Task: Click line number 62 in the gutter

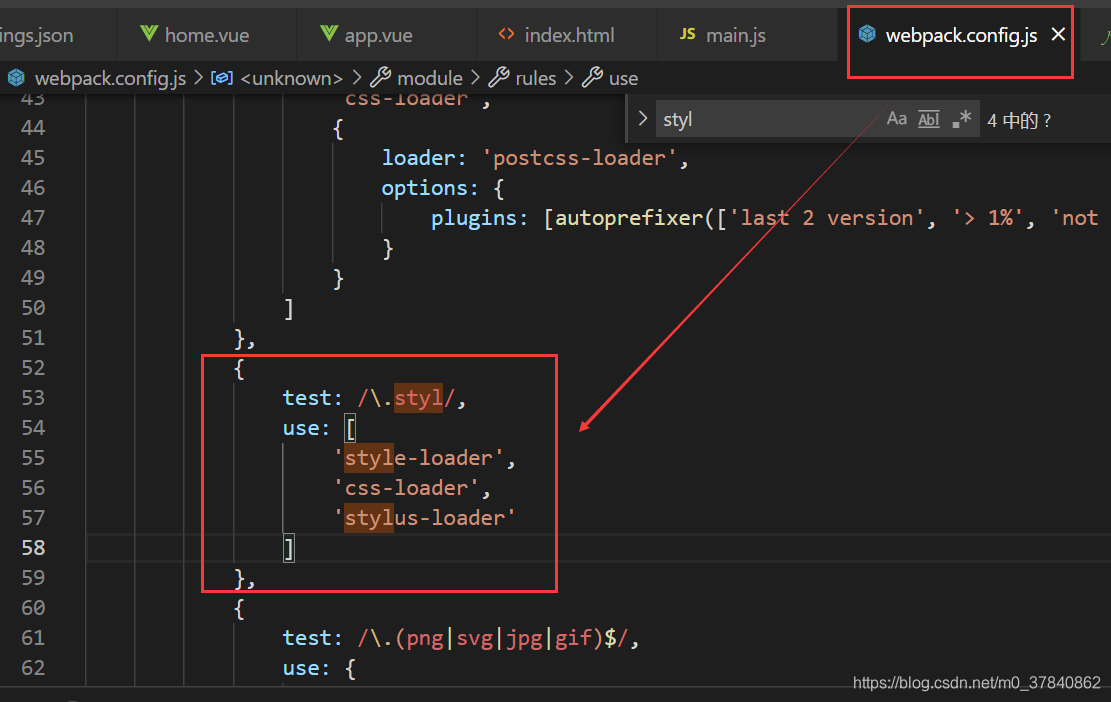Action: (33, 667)
